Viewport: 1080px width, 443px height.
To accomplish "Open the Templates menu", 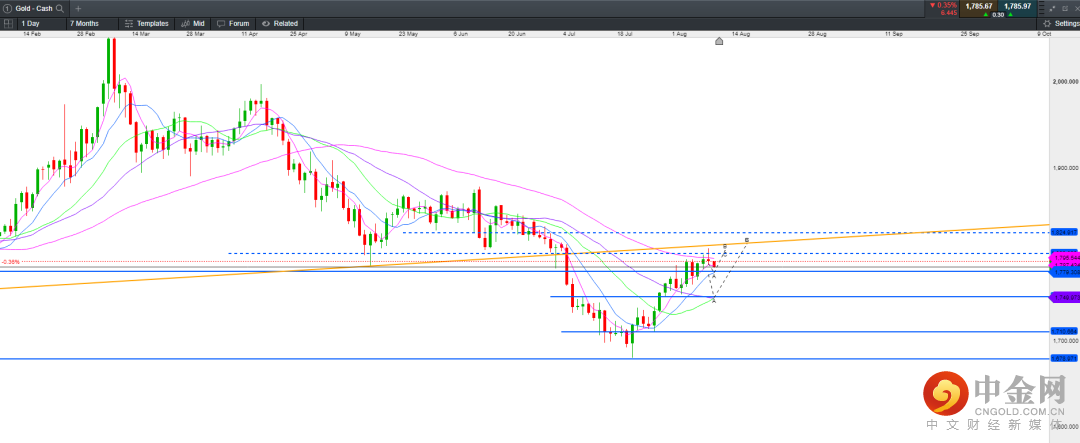I will (x=147, y=23).
